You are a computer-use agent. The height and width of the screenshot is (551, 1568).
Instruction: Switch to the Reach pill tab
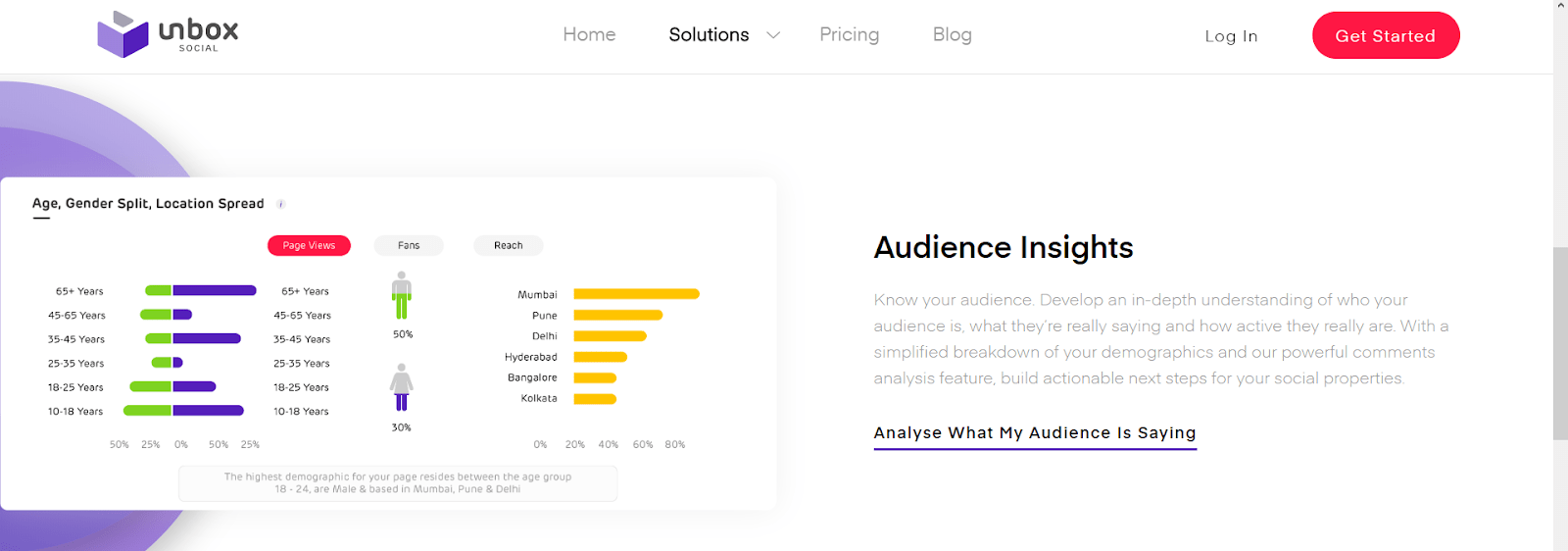pos(508,246)
